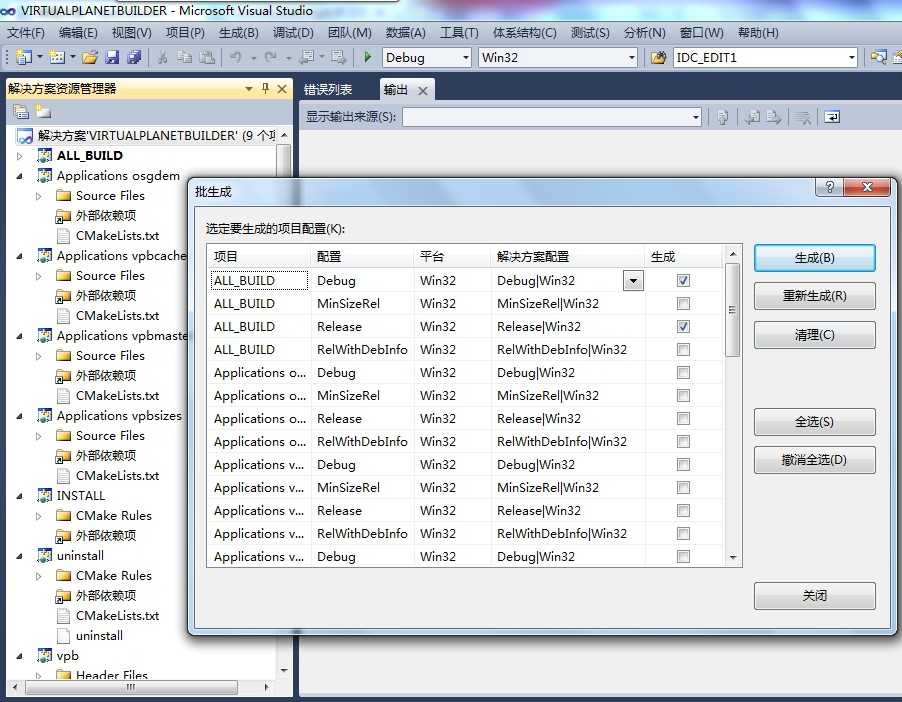Pin the Solution Explorer panel with pushpin
This screenshot has width=902, height=702.
tap(265, 89)
